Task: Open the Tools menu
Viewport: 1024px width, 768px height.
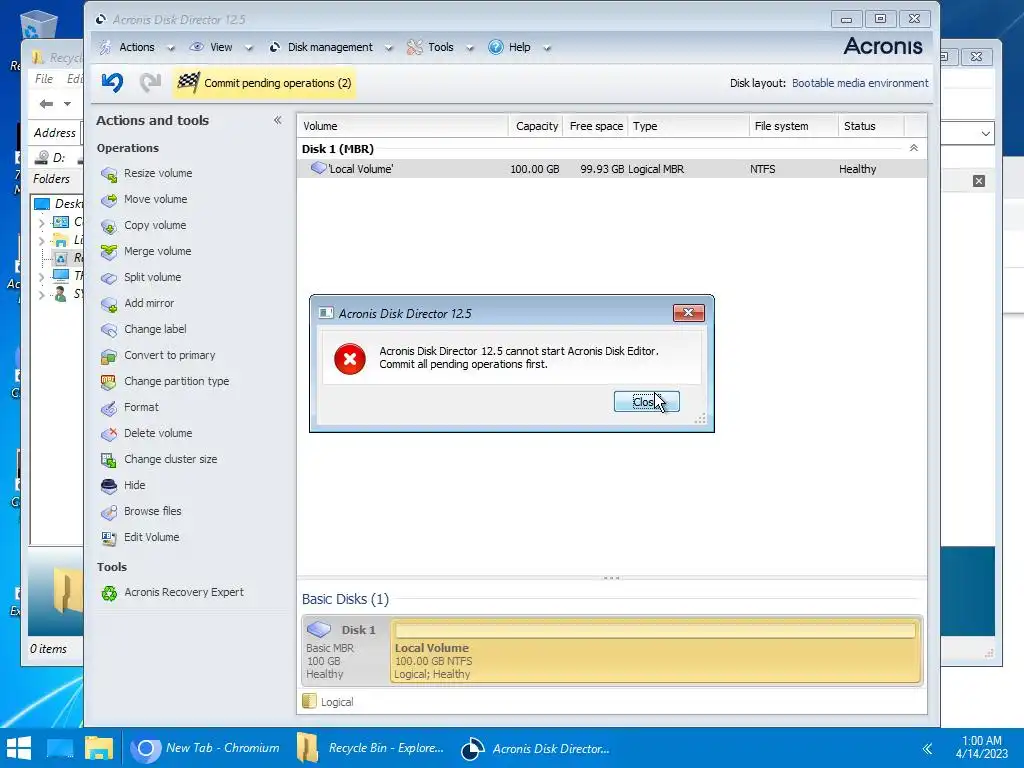Action: tap(440, 47)
